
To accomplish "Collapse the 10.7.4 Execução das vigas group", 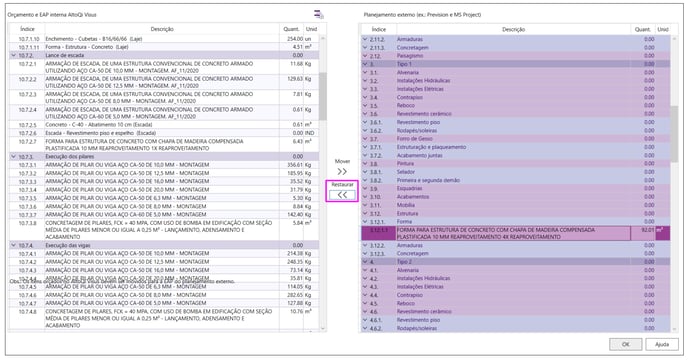I will click(14, 245).
